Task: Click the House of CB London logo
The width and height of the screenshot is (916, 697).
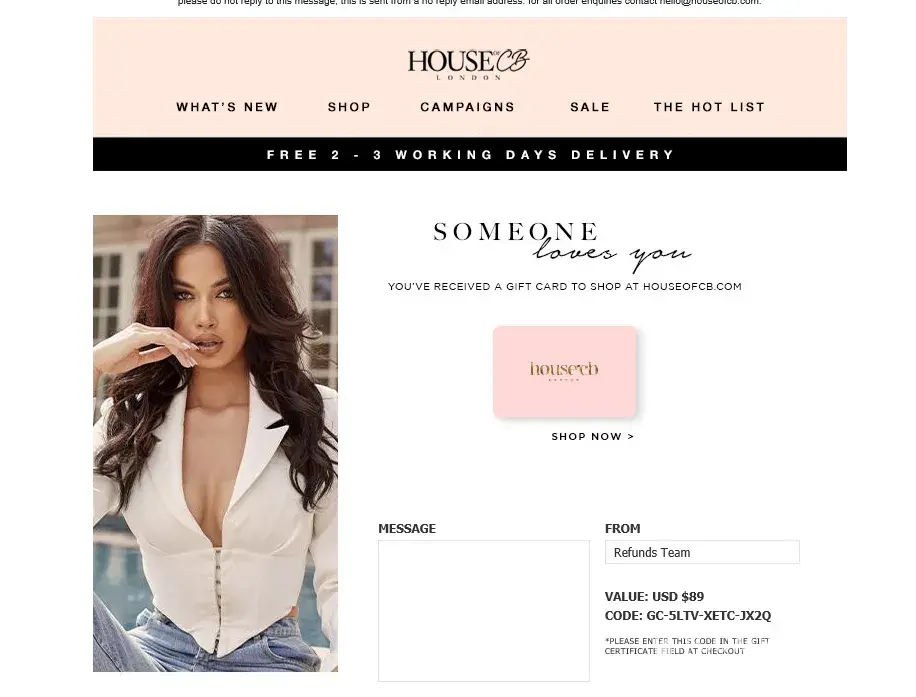Action: click(x=469, y=64)
